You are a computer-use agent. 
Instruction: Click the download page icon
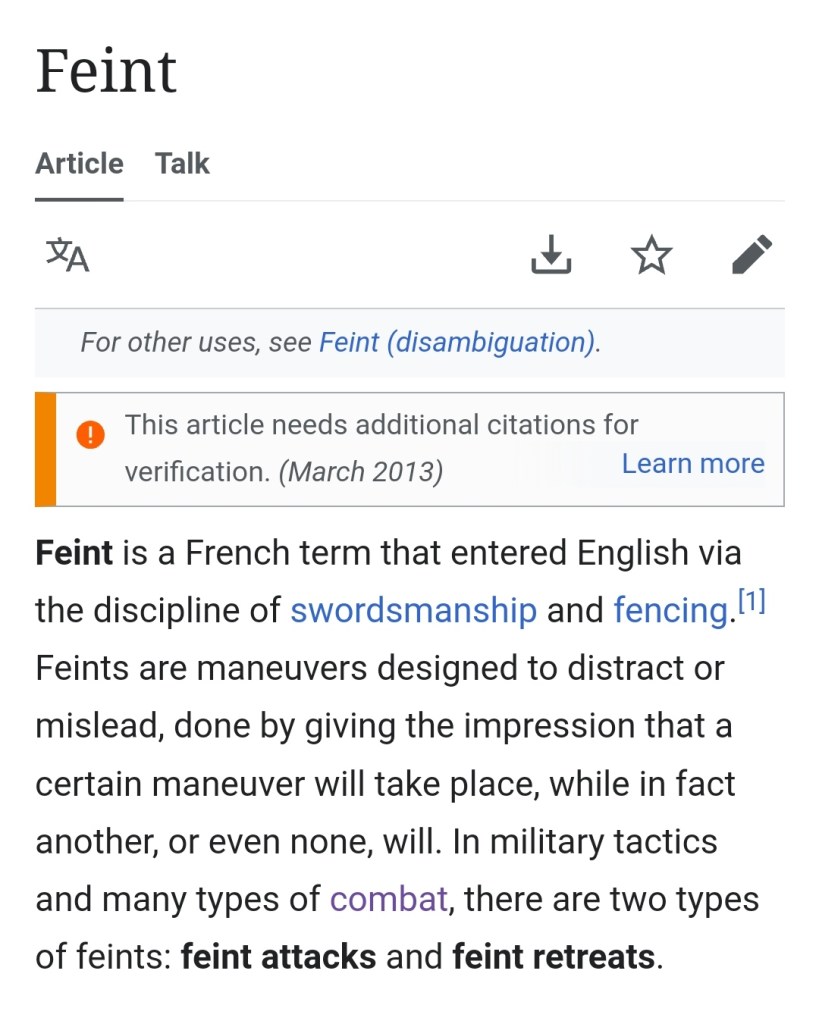point(551,256)
